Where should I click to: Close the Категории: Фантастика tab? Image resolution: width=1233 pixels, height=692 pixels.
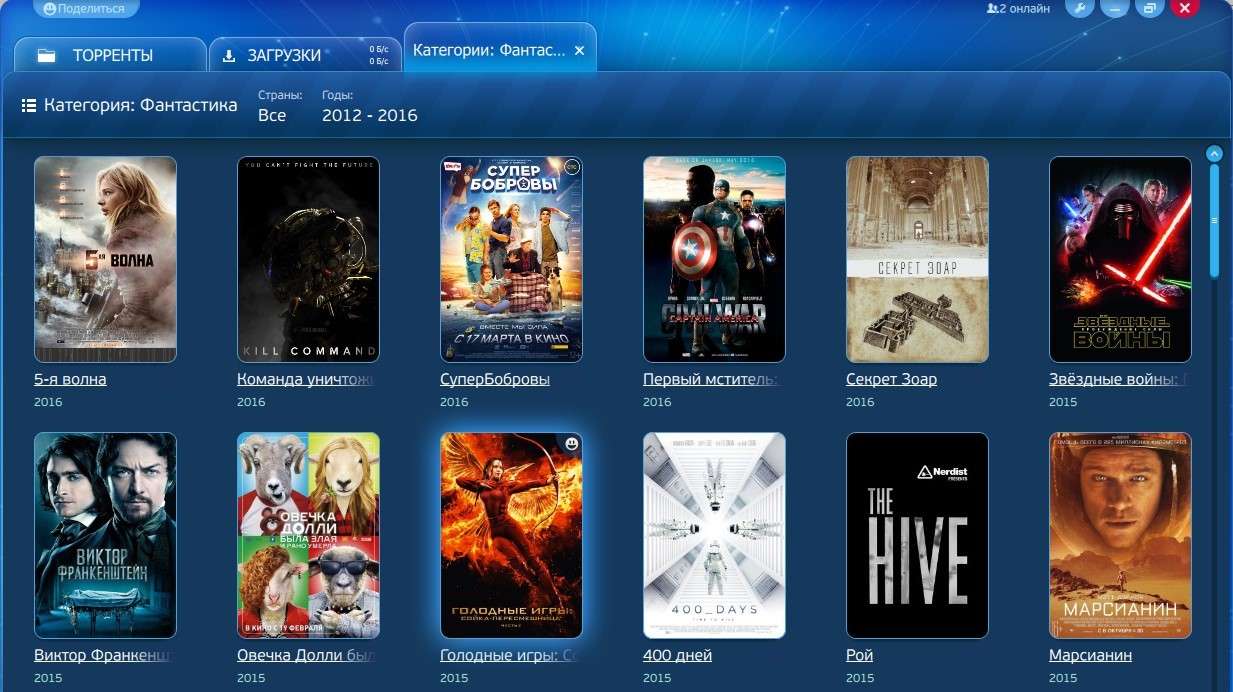(579, 50)
